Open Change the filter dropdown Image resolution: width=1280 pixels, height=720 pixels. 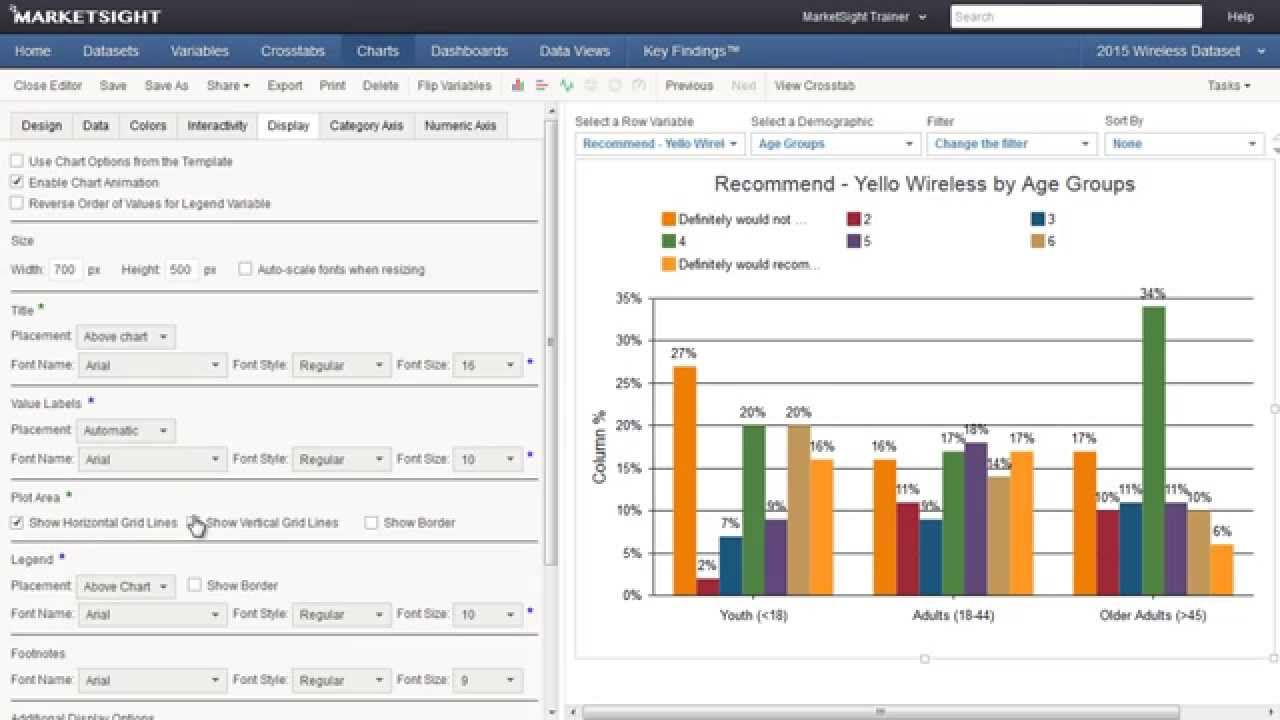tap(1011, 144)
